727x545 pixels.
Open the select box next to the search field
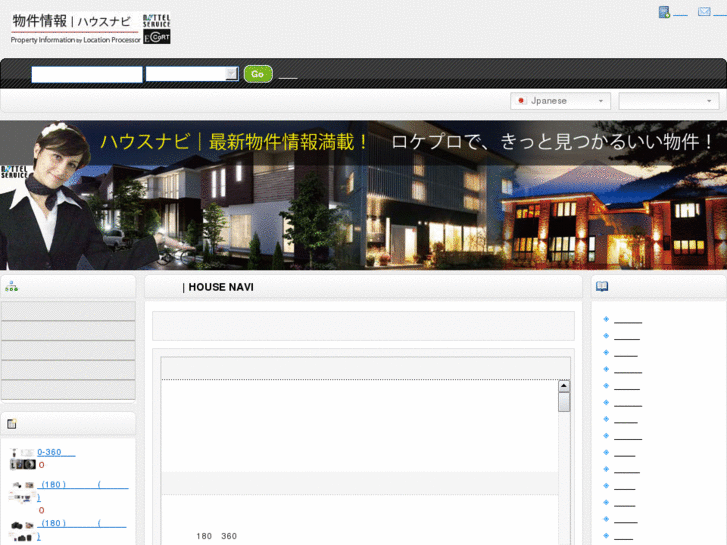(x=192, y=74)
